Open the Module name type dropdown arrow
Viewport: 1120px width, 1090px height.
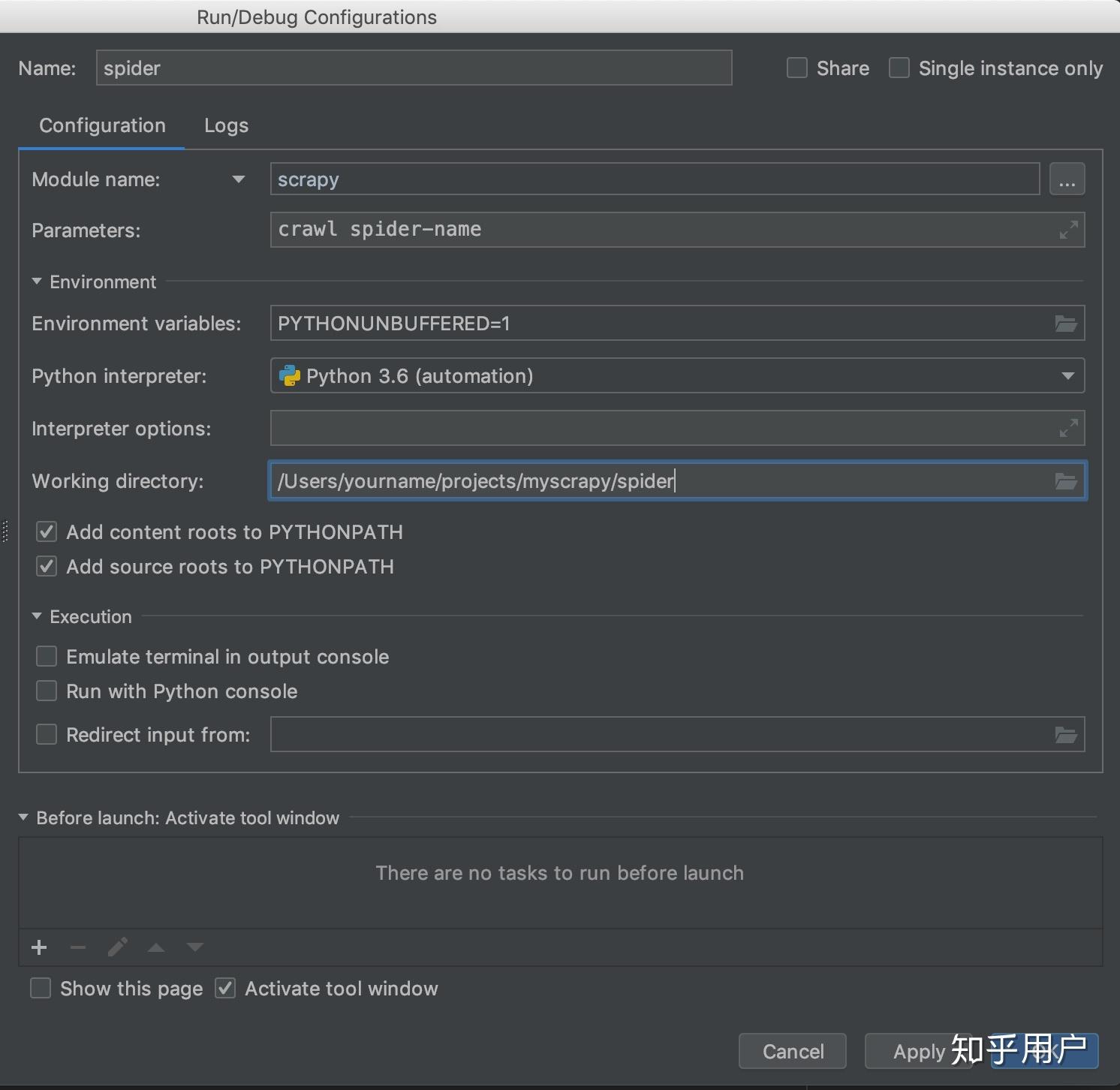tap(239, 179)
